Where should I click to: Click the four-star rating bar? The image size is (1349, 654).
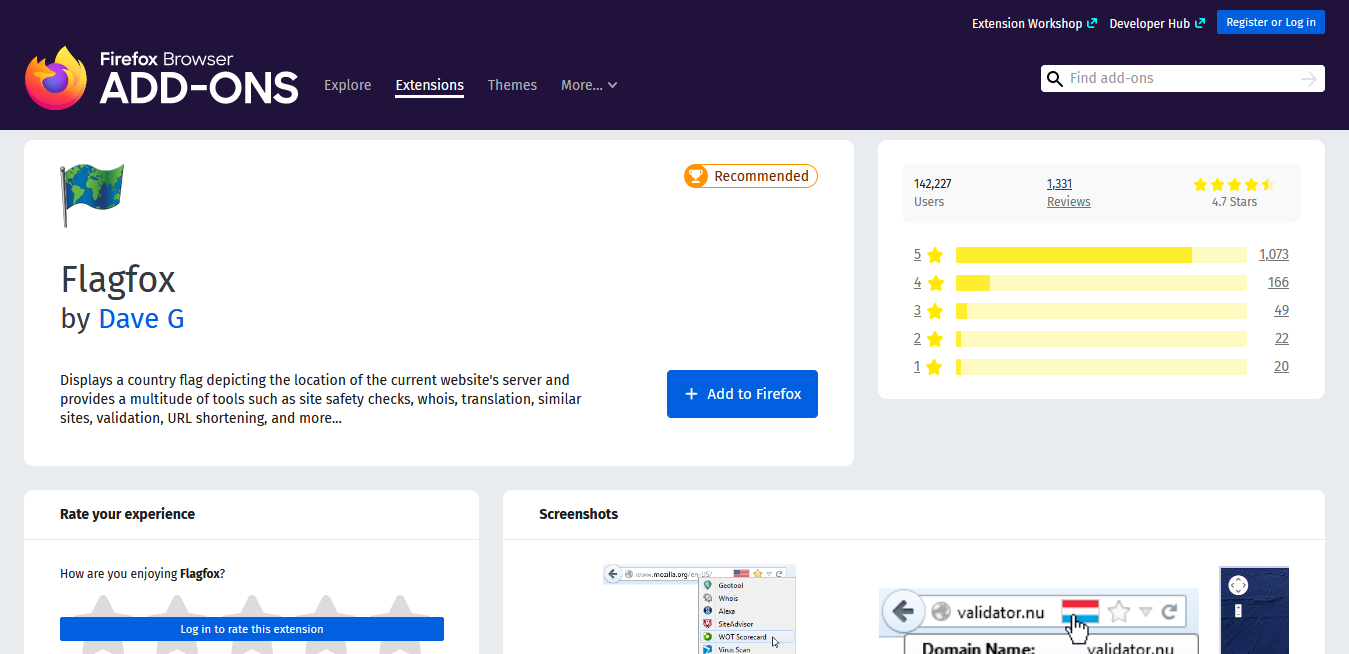click(x=1101, y=283)
